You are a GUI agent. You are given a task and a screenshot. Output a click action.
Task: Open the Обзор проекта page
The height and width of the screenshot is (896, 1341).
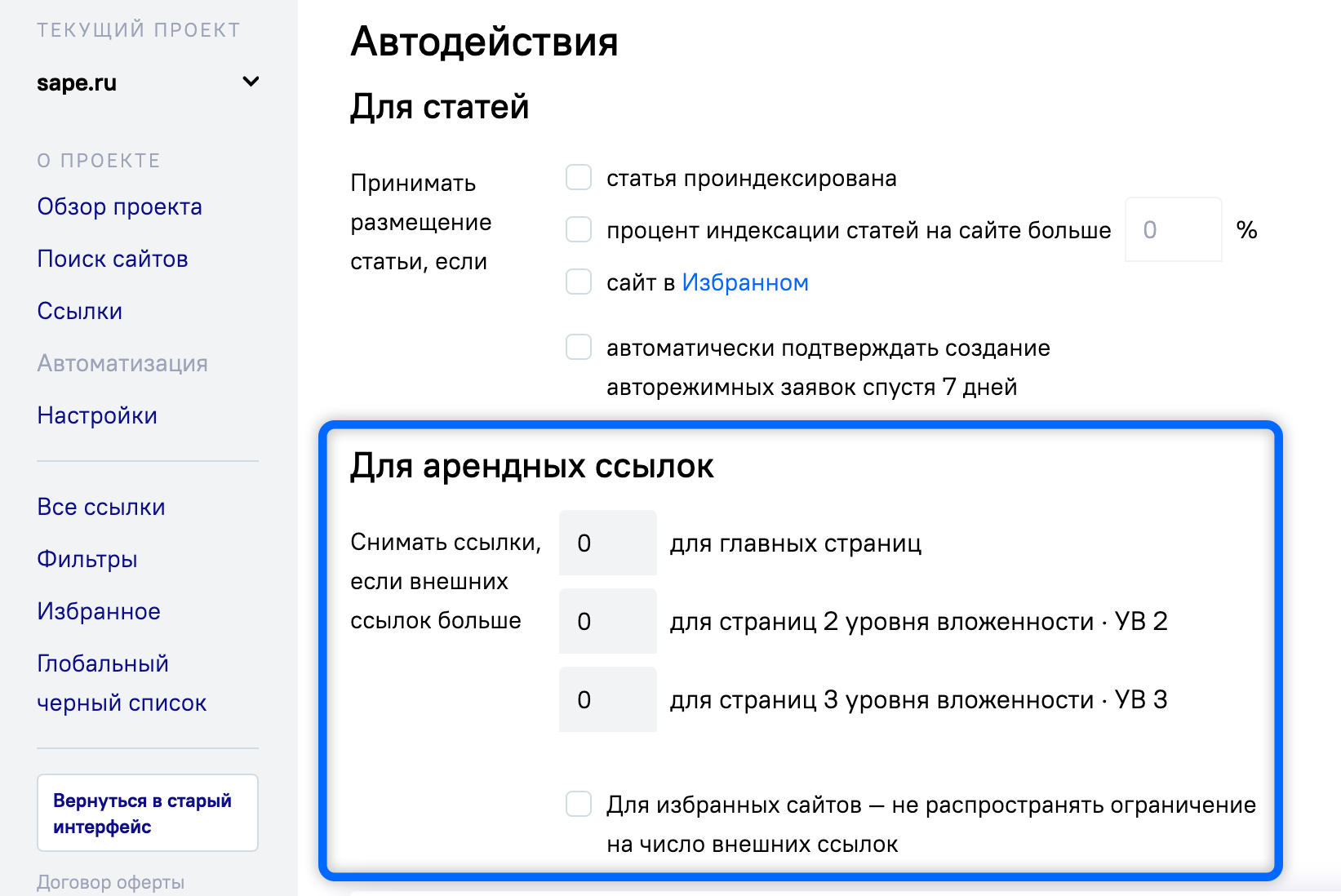(119, 206)
